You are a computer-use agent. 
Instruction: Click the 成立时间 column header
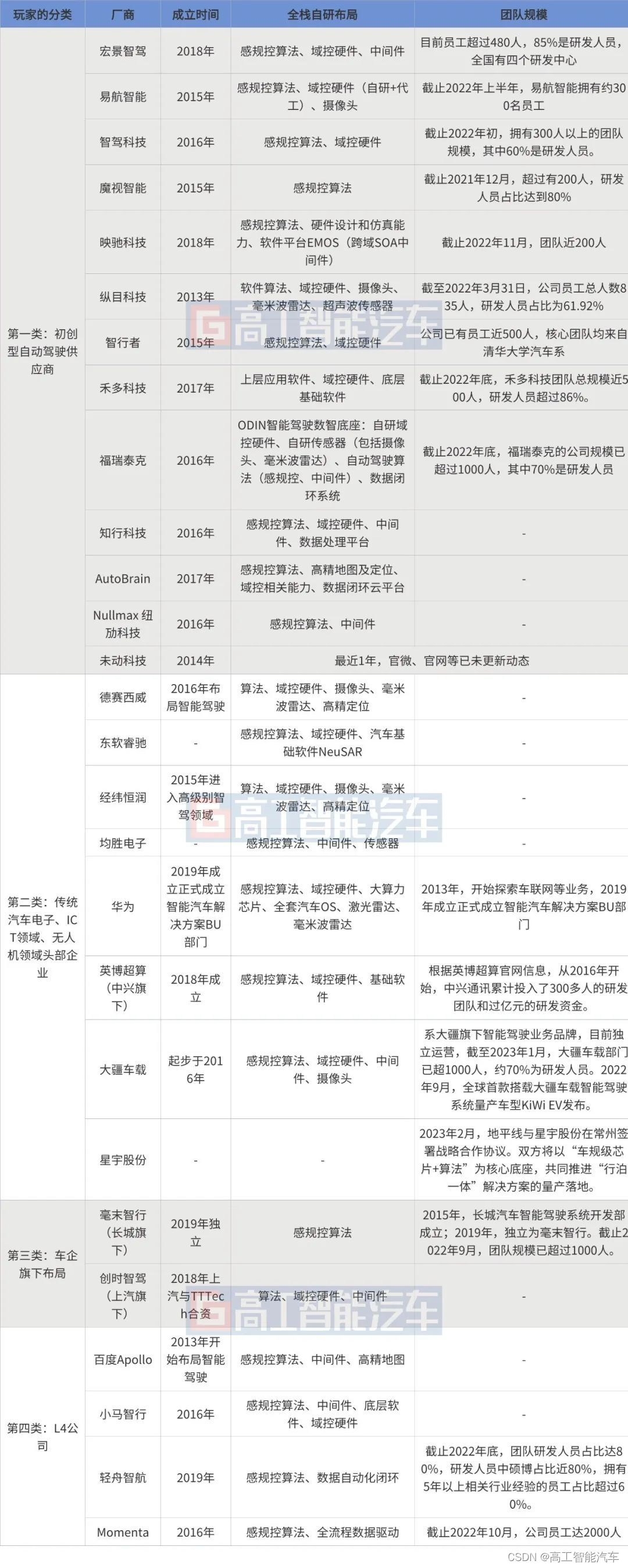click(x=195, y=14)
